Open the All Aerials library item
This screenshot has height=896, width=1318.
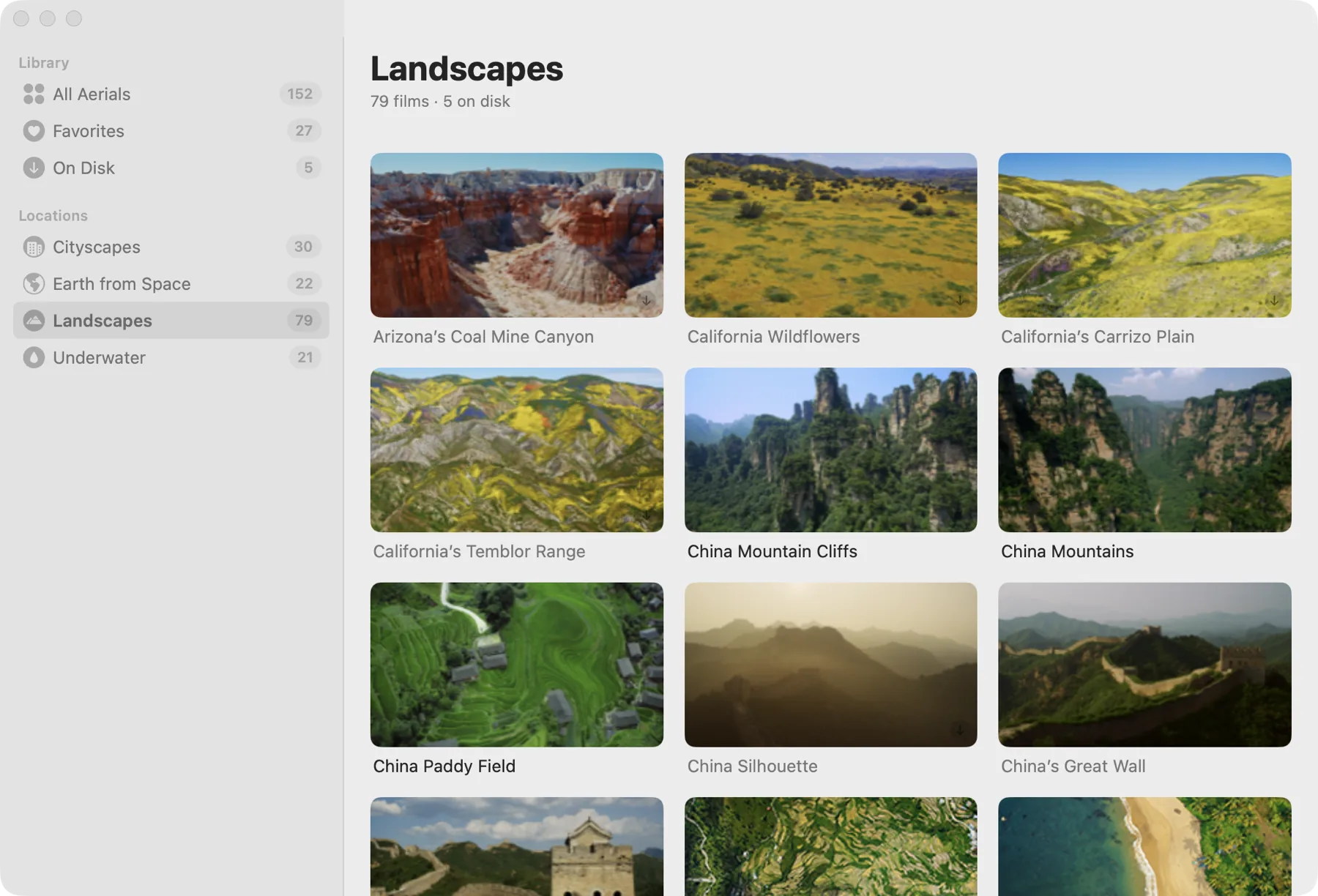click(x=171, y=94)
